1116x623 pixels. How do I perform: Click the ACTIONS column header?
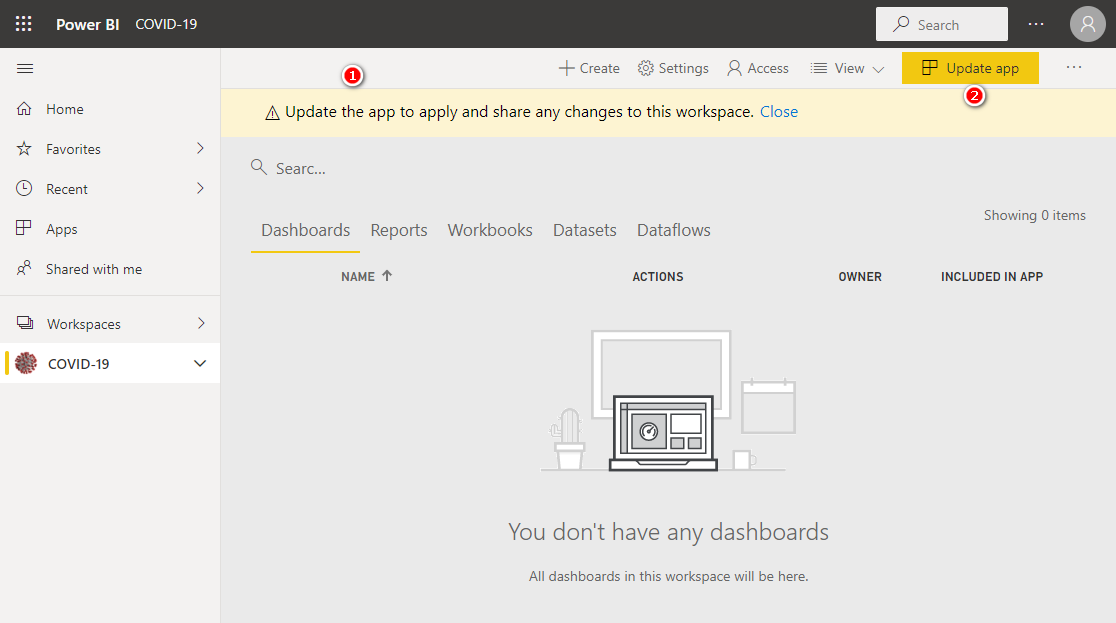658,276
